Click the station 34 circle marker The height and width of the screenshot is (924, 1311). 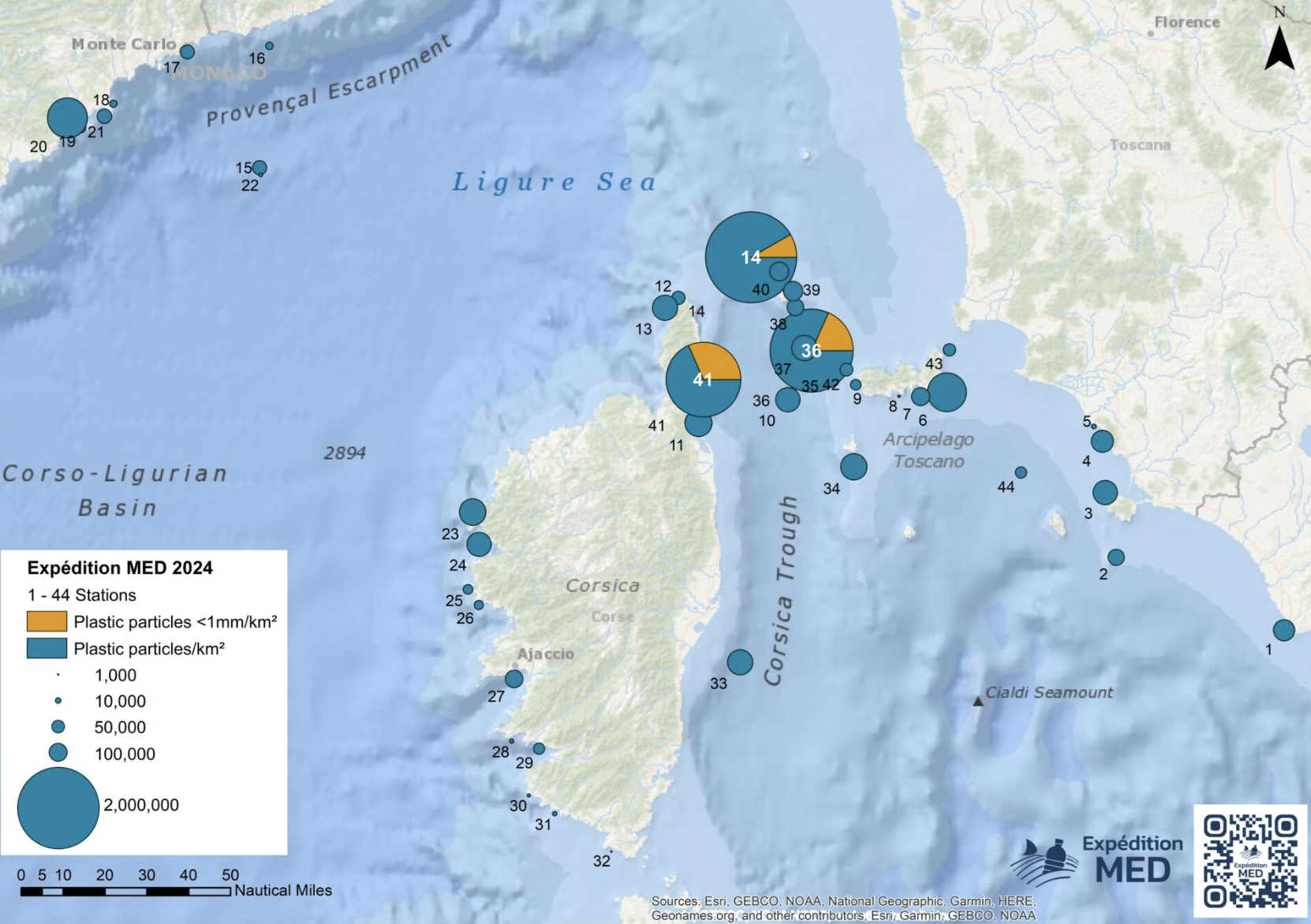[x=853, y=467]
